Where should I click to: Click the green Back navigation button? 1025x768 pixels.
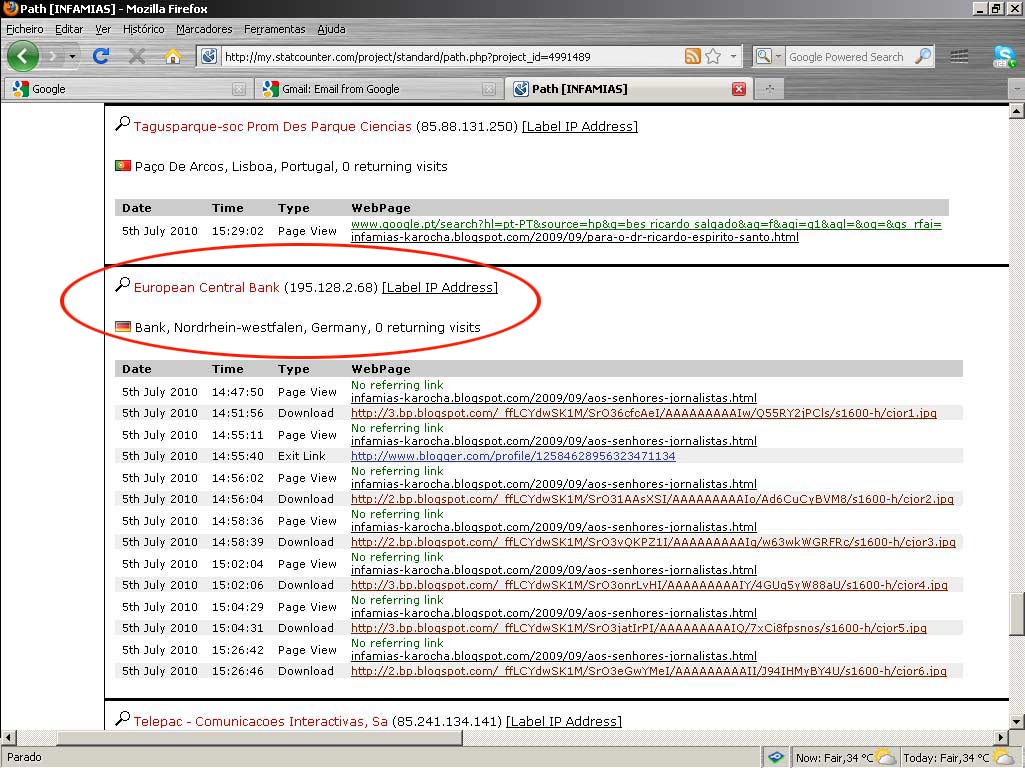tap(23, 56)
